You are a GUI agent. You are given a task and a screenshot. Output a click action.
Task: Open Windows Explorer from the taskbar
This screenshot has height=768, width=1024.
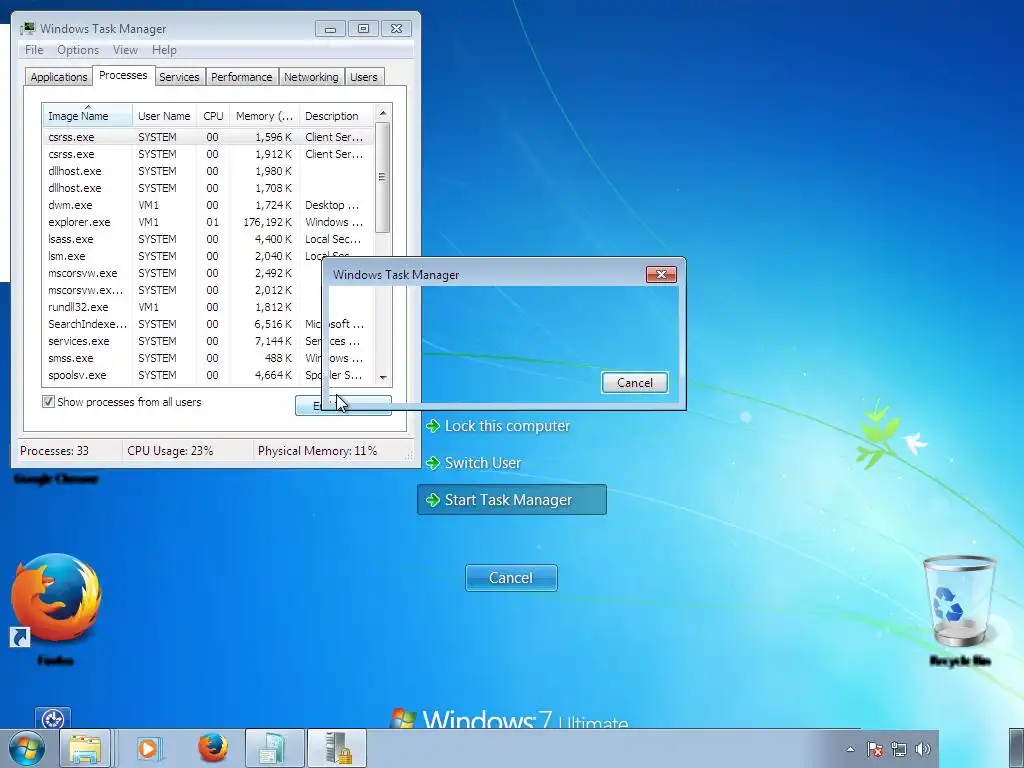(86, 748)
